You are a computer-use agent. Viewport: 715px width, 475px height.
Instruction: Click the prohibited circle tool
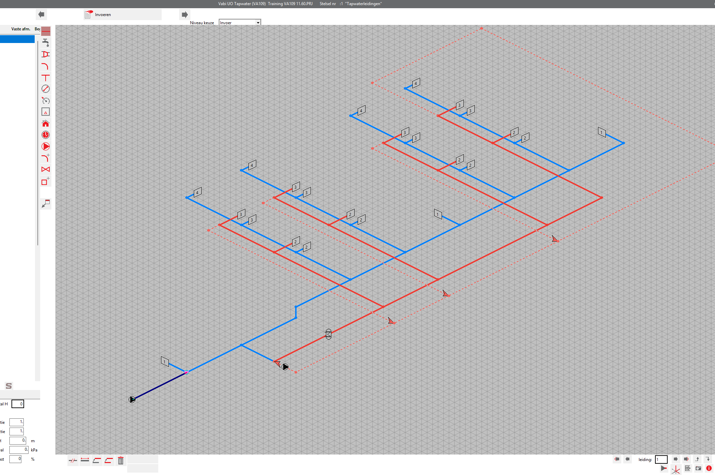pyautogui.click(x=46, y=89)
